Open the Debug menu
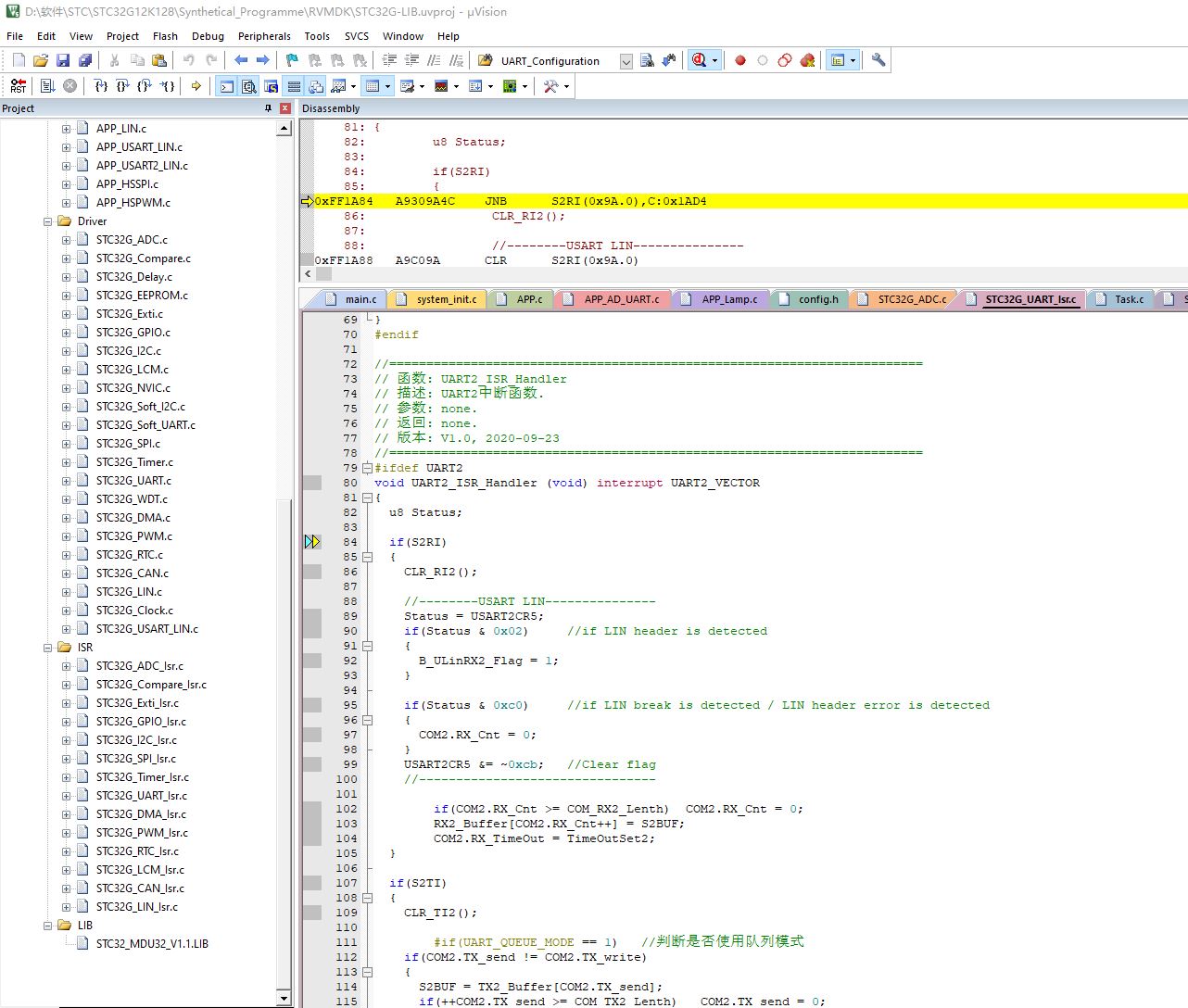Viewport: 1188px width, 1008px height. (x=208, y=36)
